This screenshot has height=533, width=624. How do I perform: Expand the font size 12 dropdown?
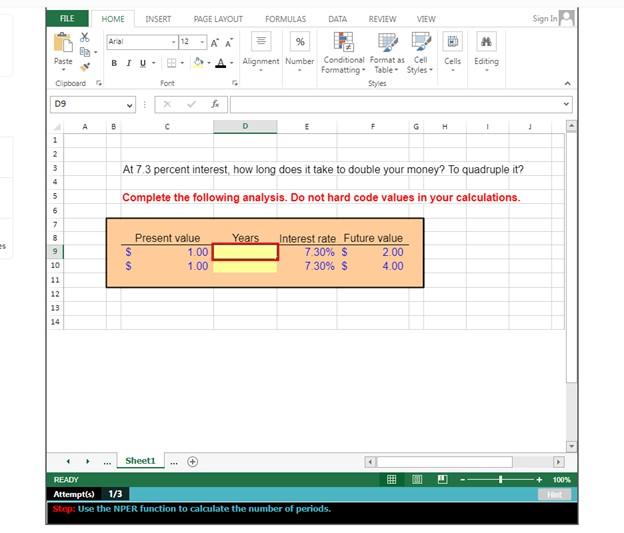[x=202, y=42]
